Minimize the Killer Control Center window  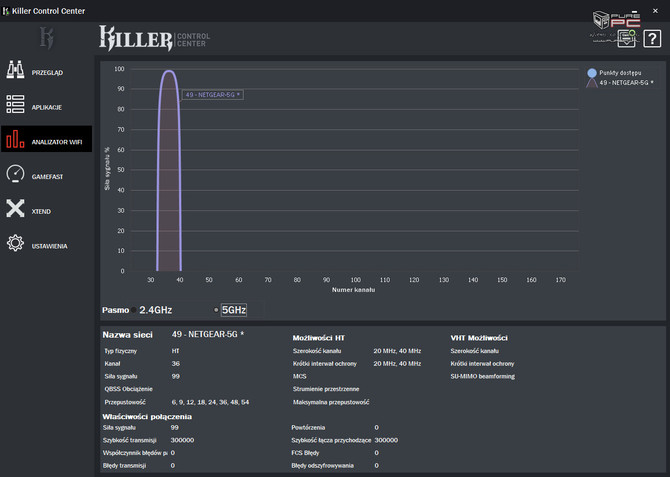(635, 11)
